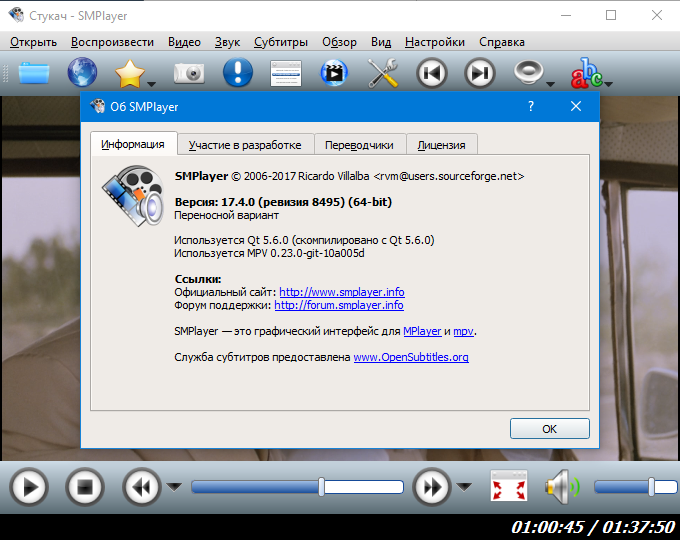Switch to the Участие в разработке tab
This screenshot has width=680, height=540.
point(245,145)
